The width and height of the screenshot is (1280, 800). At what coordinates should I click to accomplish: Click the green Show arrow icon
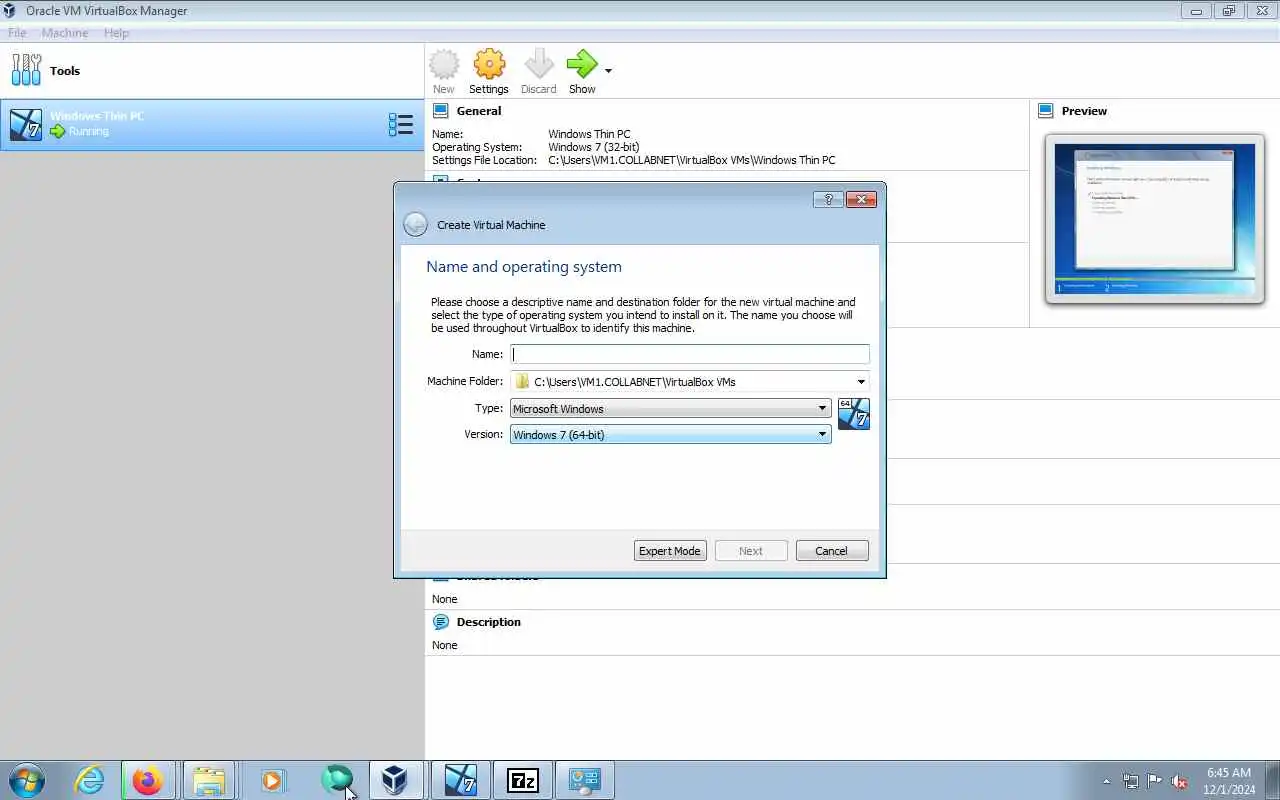(581, 65)
